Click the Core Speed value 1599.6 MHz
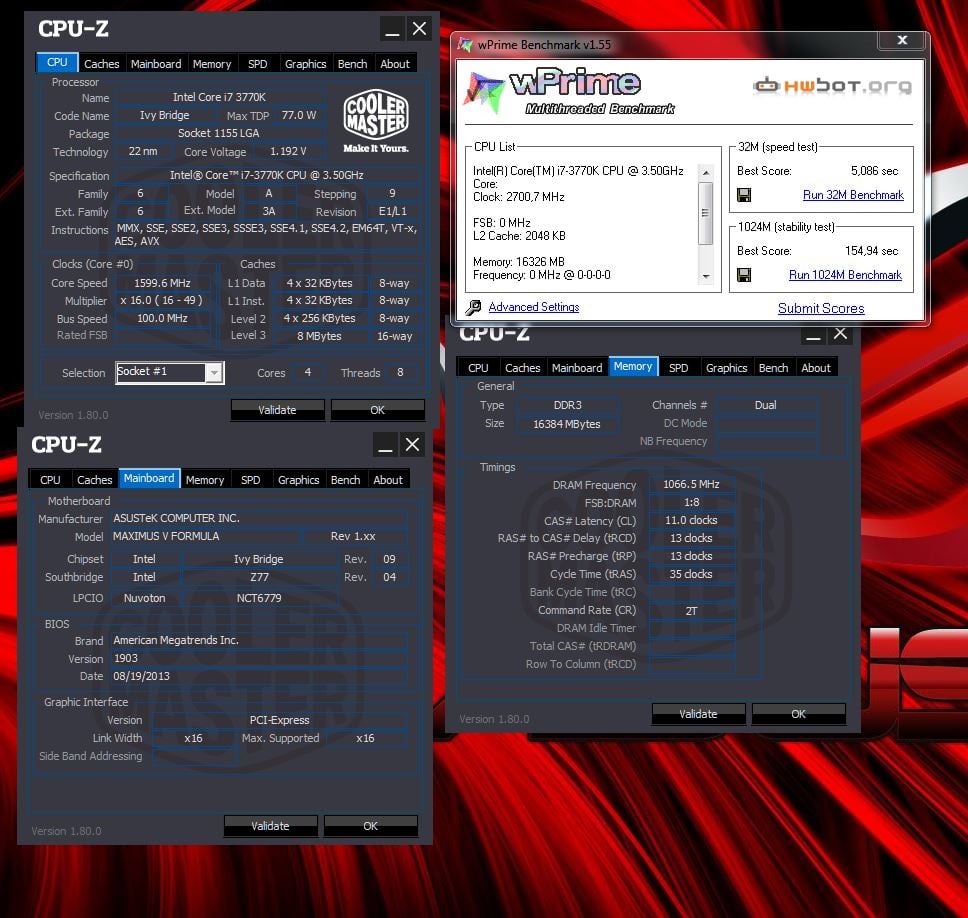Viewport: 968px width, 918px height. tap(162, 283)
